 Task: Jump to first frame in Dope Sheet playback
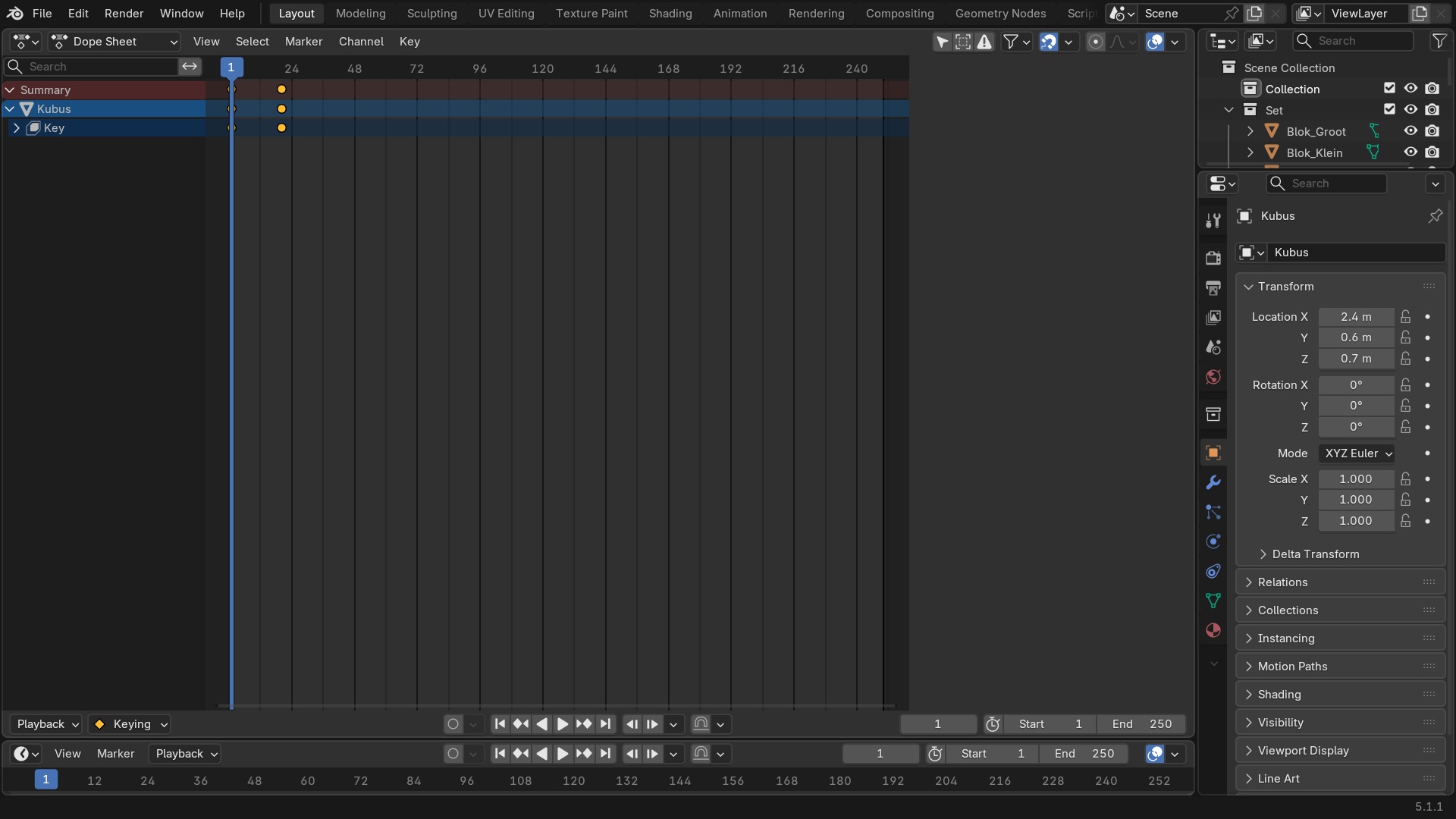coord(500,724)
